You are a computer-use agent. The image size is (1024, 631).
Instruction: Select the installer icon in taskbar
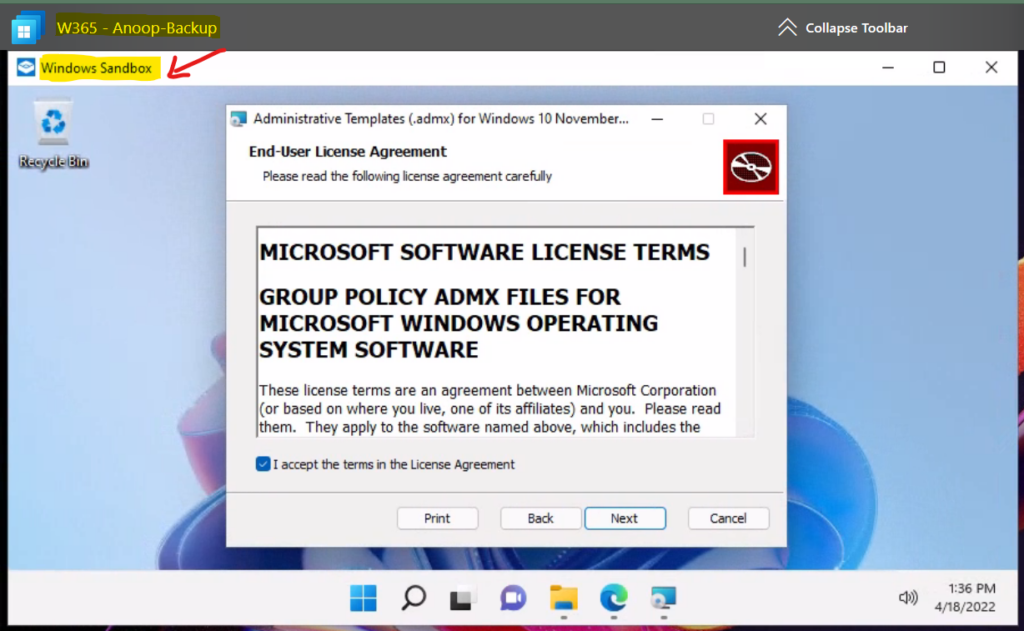pos(663,598)
